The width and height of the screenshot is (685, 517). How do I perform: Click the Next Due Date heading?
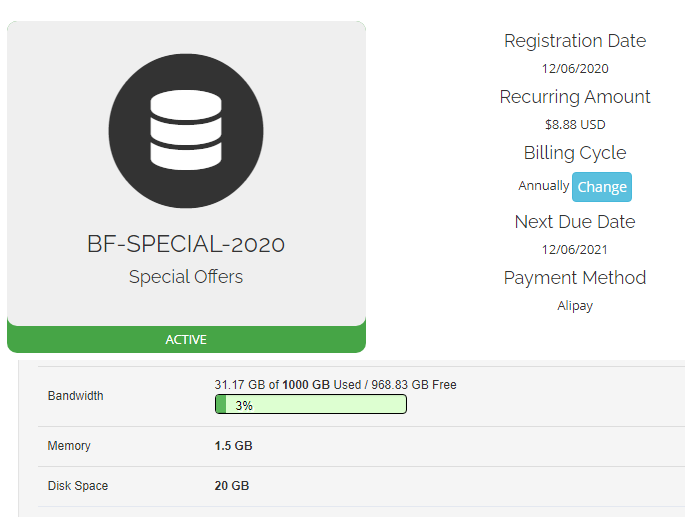[x=575, y=222]
